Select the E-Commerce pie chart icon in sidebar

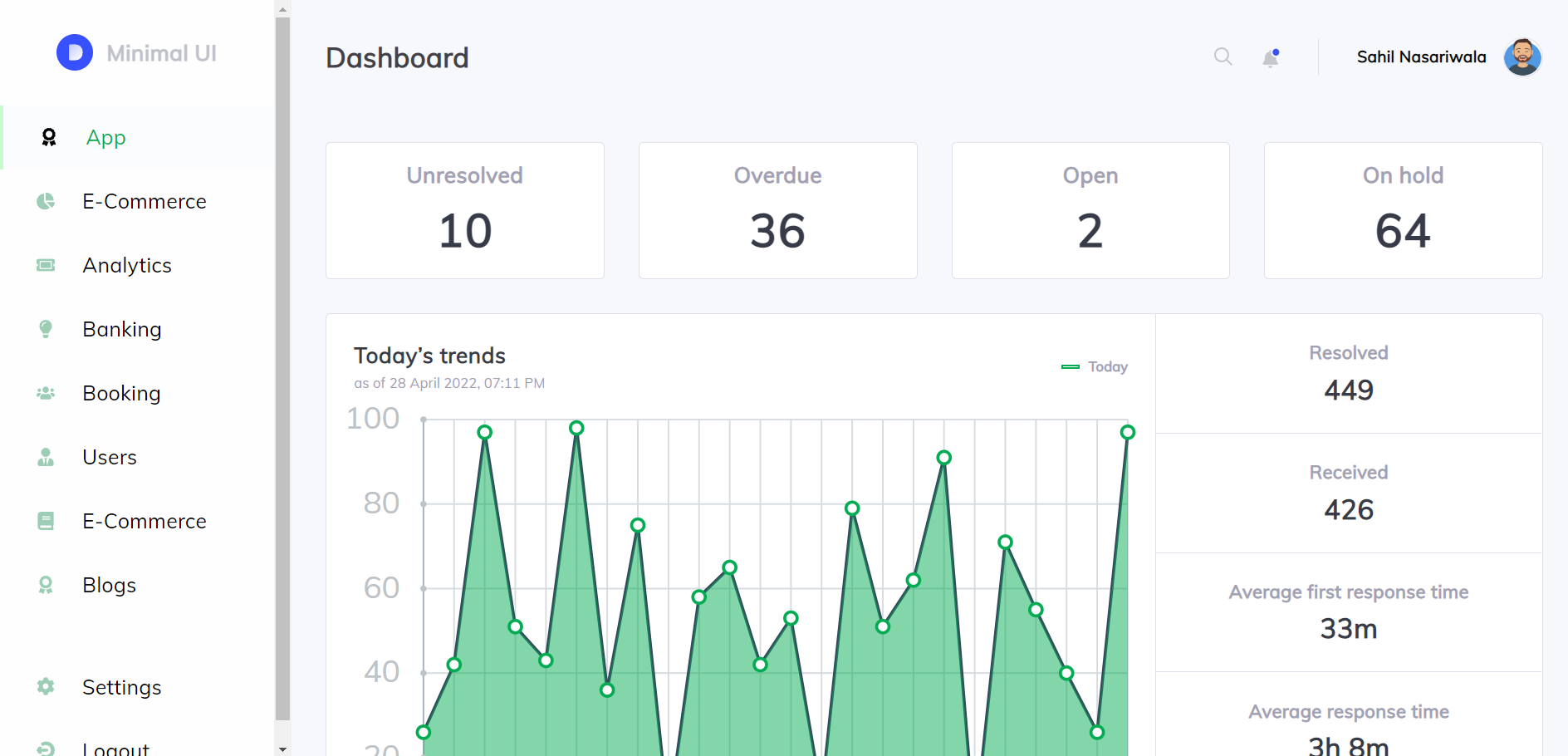[x=46, y=201]
